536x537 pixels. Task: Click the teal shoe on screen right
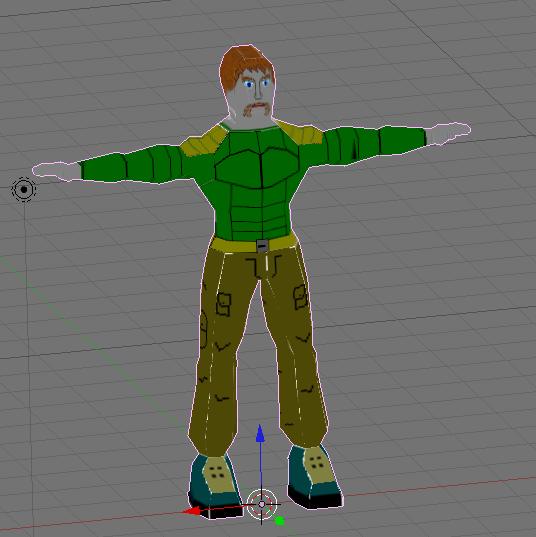click(x=314, y=476)
